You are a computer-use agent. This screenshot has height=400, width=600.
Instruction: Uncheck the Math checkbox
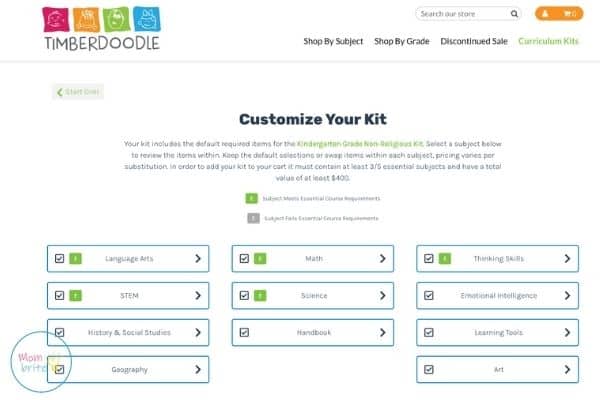coord(244,259)
